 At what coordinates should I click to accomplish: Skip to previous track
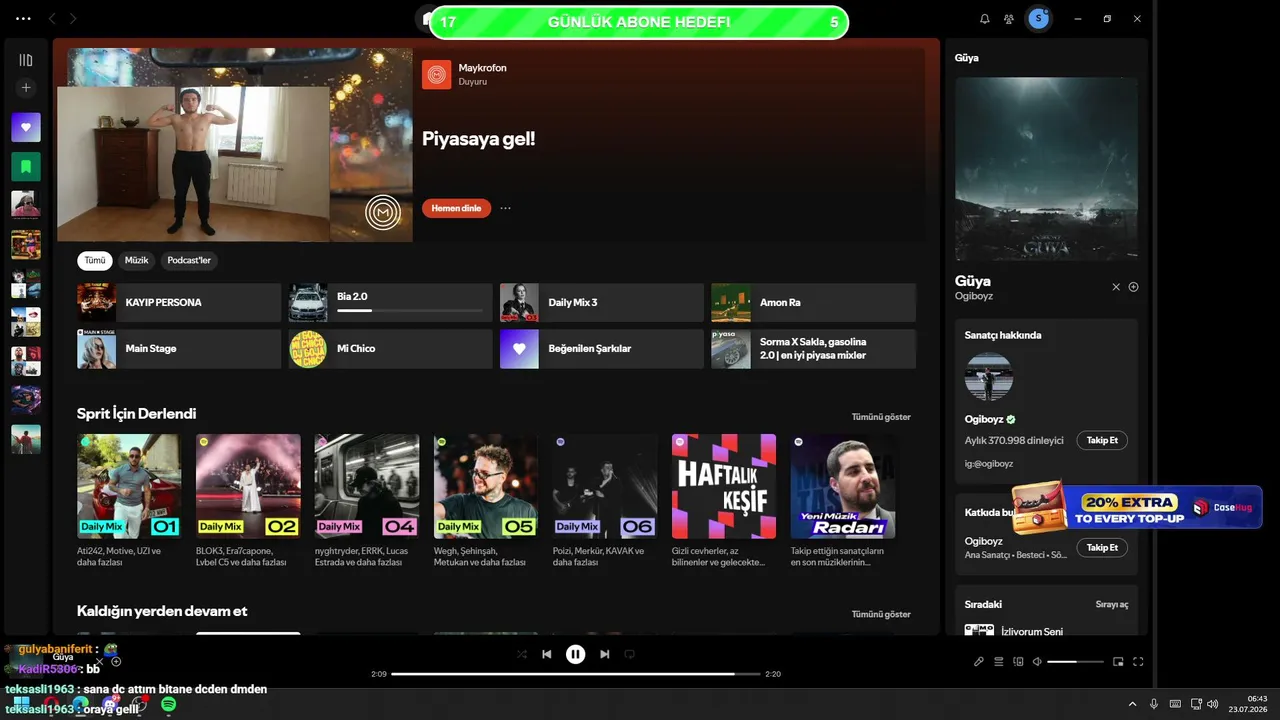(547, 654)
